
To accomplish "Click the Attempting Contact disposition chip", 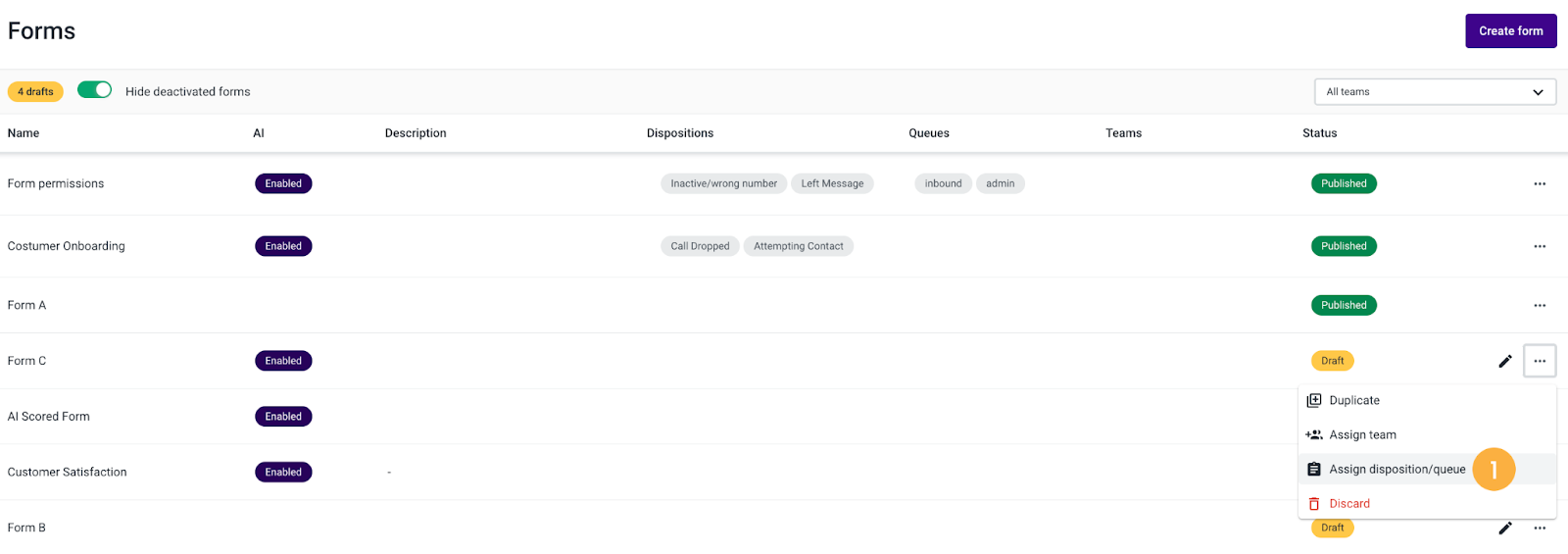I will click(798, 246).
